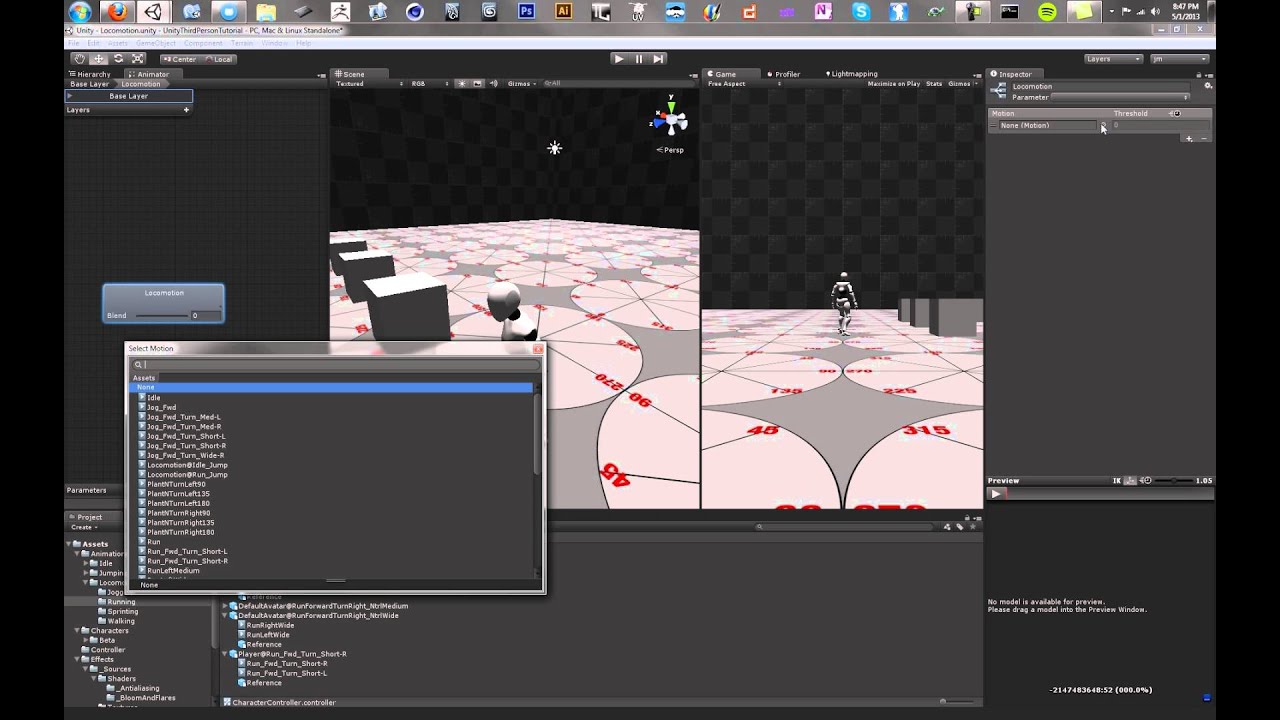This screenshot has height=720, width=1280.
Task: Switch to the Hierarchy tab
Action: (x=90, y=74)
